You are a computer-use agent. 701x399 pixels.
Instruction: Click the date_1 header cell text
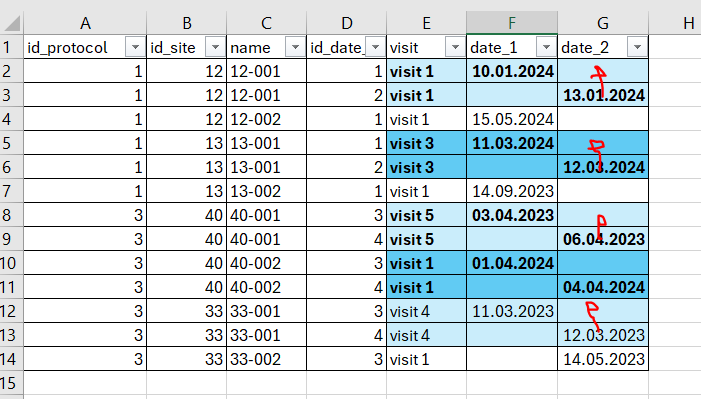coord(494,47)
